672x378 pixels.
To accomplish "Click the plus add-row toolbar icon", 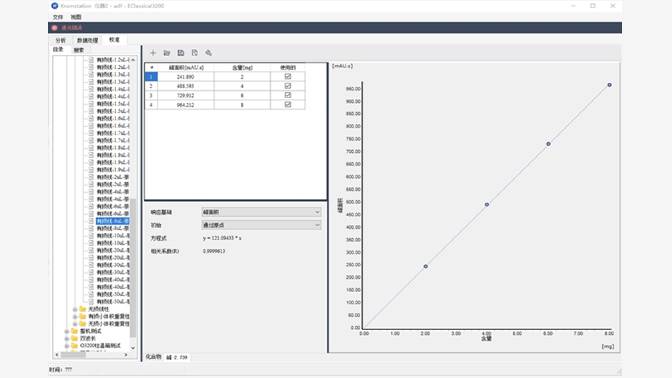I will [153, 53].
